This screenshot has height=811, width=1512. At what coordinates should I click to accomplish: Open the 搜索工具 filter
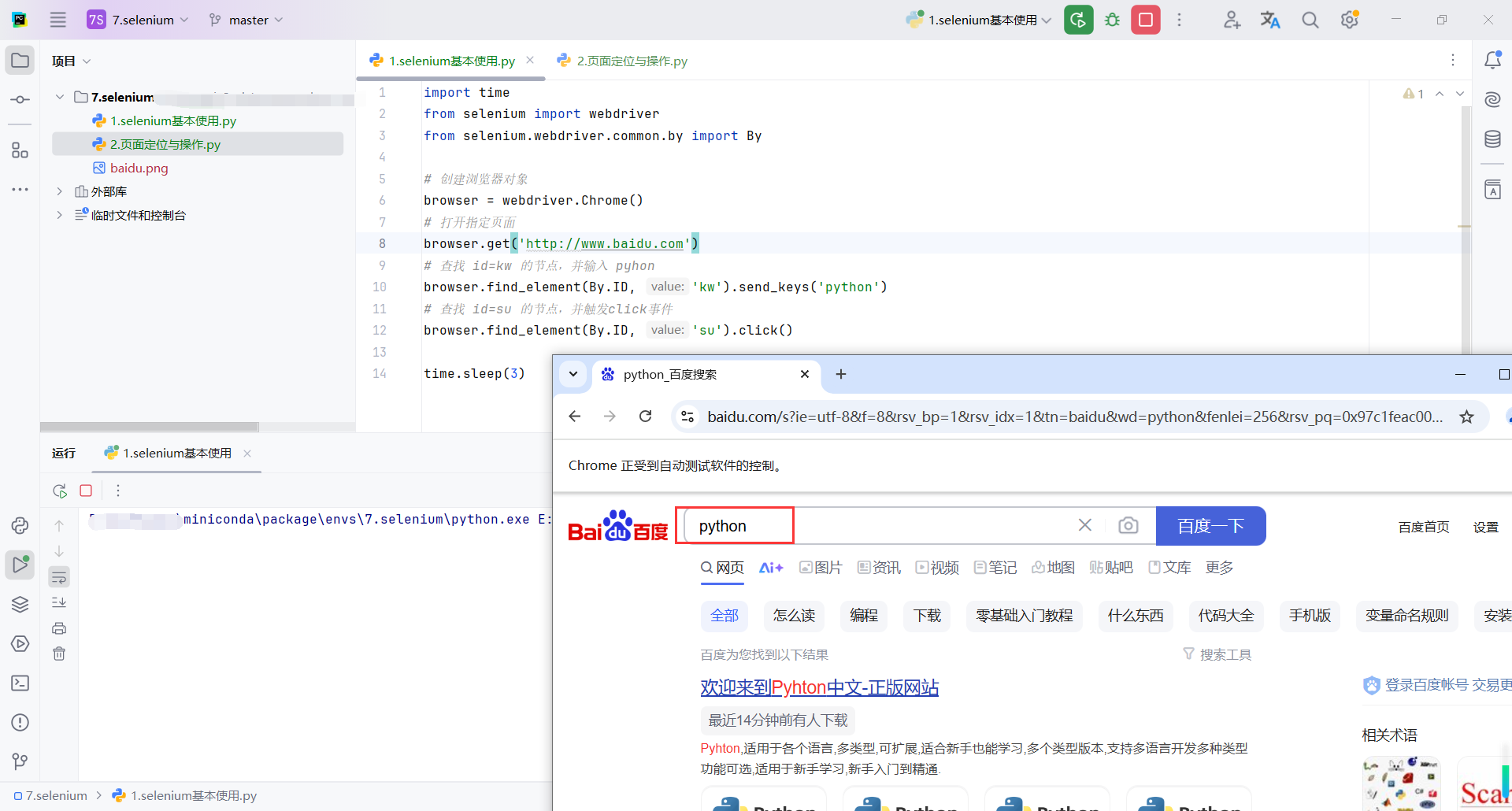click(x=1217, y=654)
